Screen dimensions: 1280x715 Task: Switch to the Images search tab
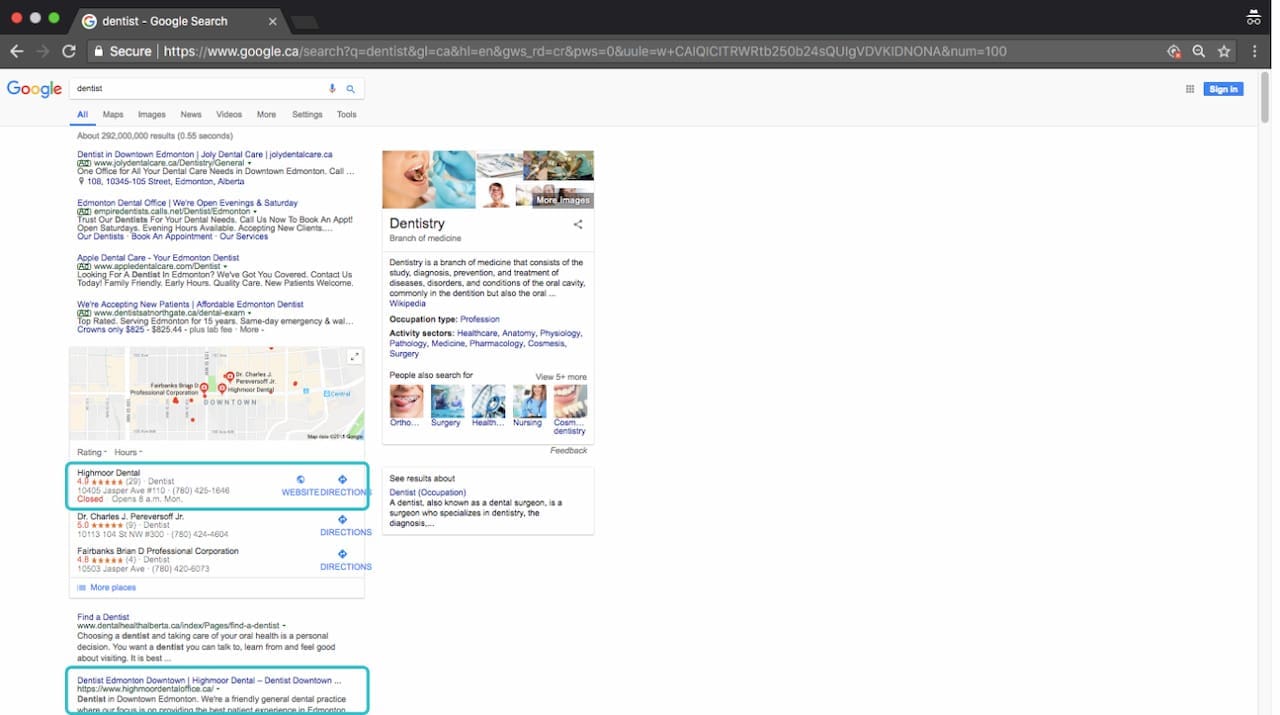click(x=152, y=115)
